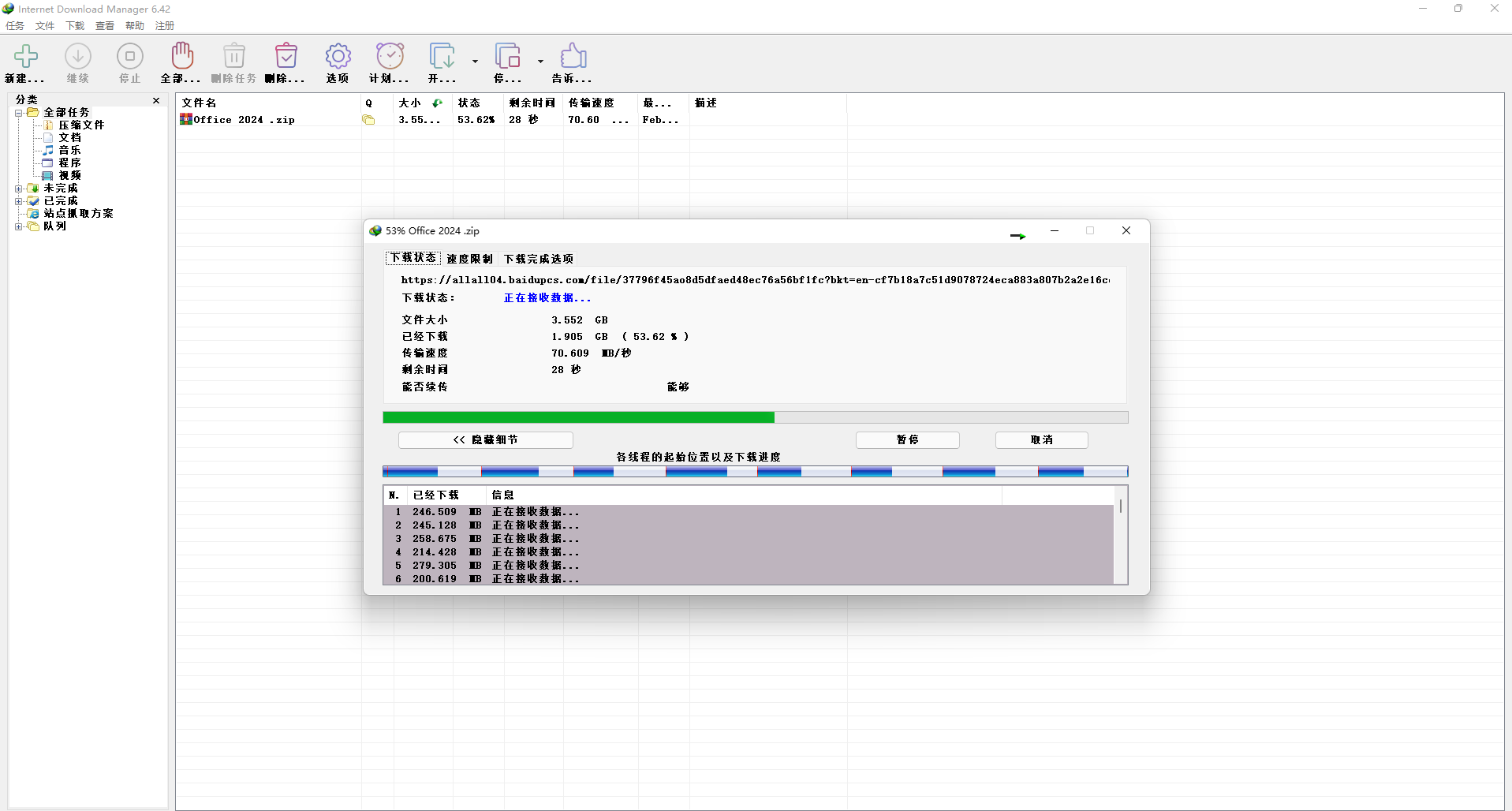Click the 告诉 thumbs-up icon
1512x811 pixels.
tap(573, 55)
